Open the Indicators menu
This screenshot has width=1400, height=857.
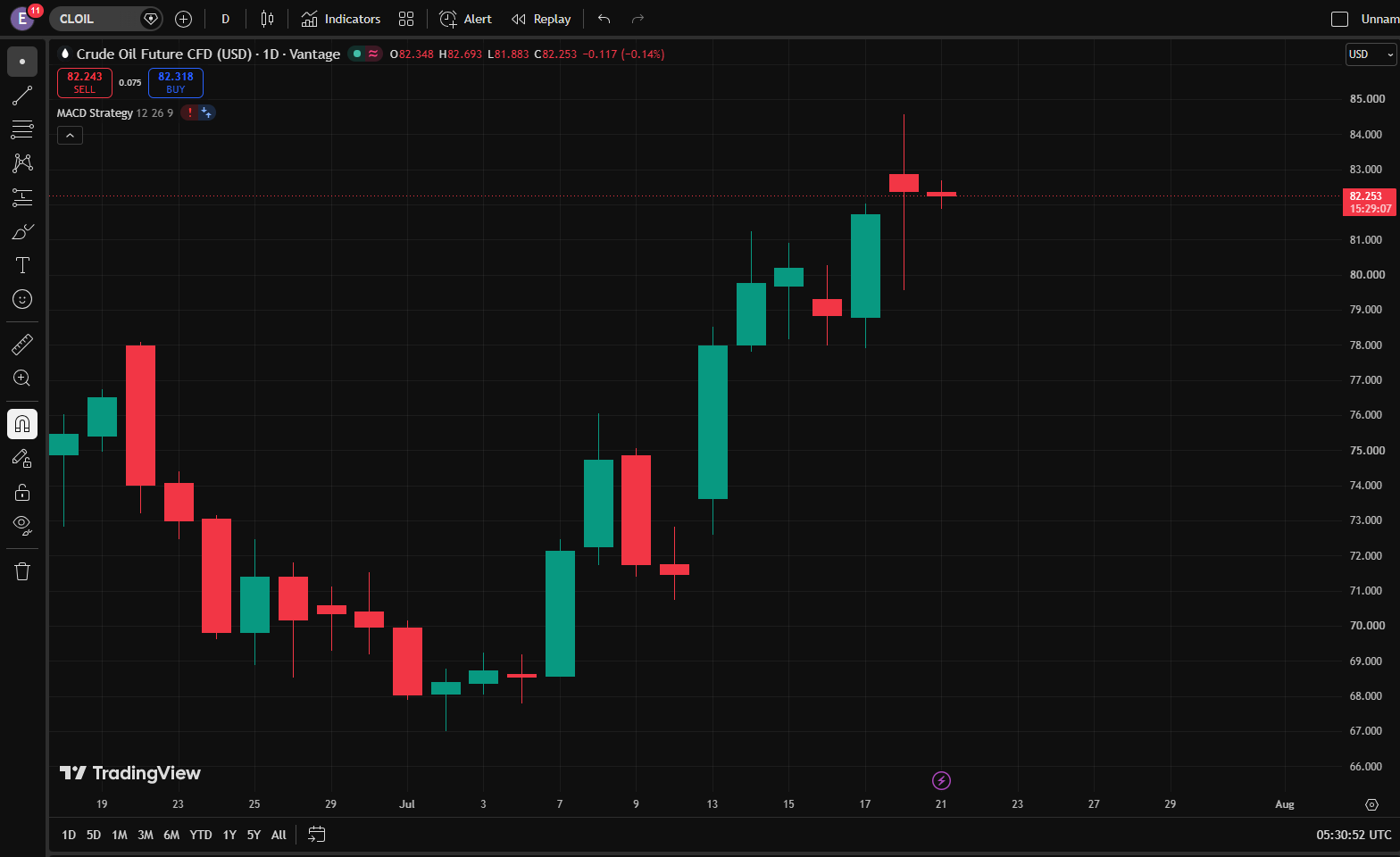341,19
